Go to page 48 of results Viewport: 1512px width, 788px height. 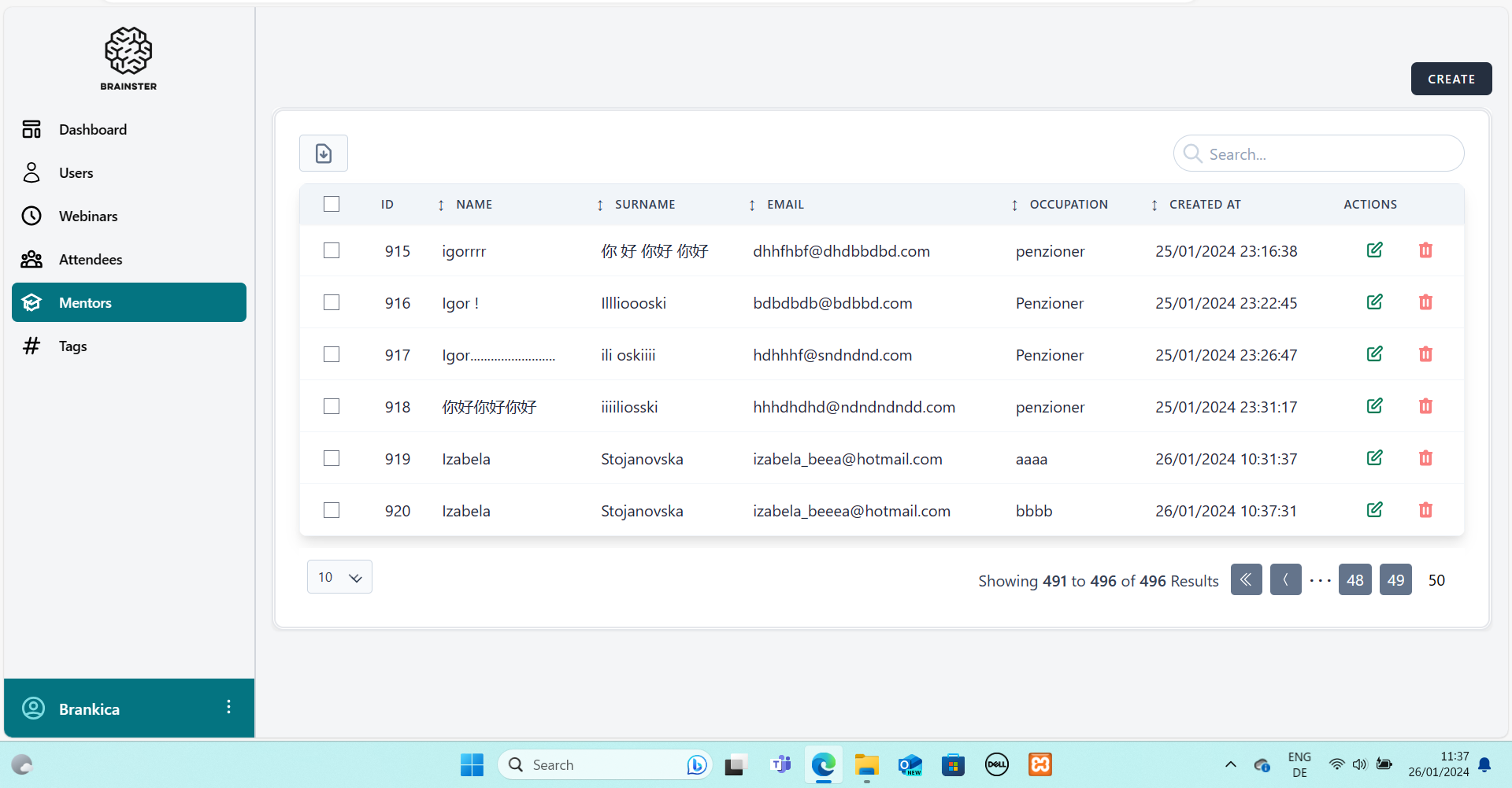coord(1354,580)
